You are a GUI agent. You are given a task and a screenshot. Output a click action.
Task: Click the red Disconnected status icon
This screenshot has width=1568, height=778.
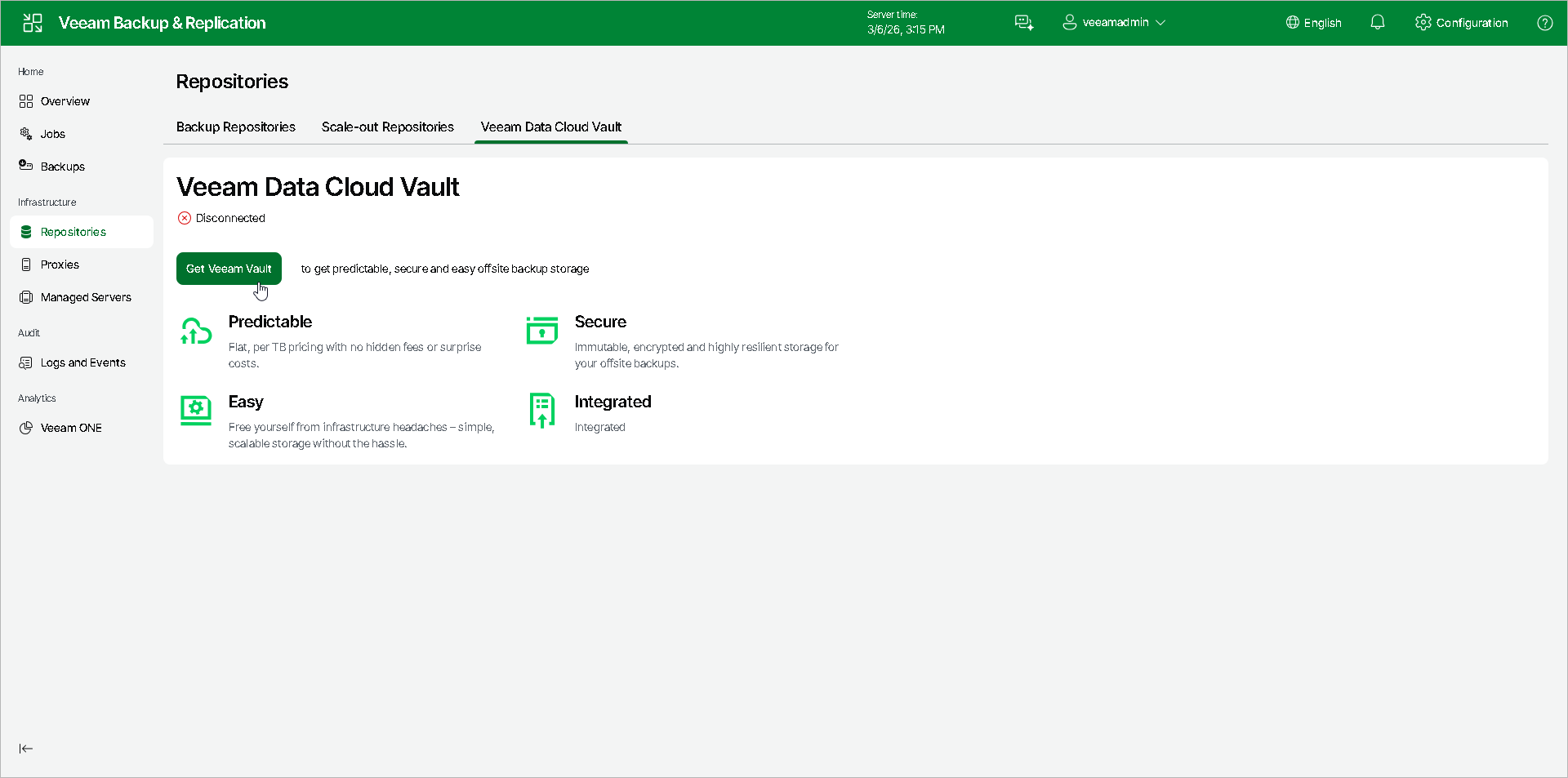pyautogui.click(x=185, y=218)
